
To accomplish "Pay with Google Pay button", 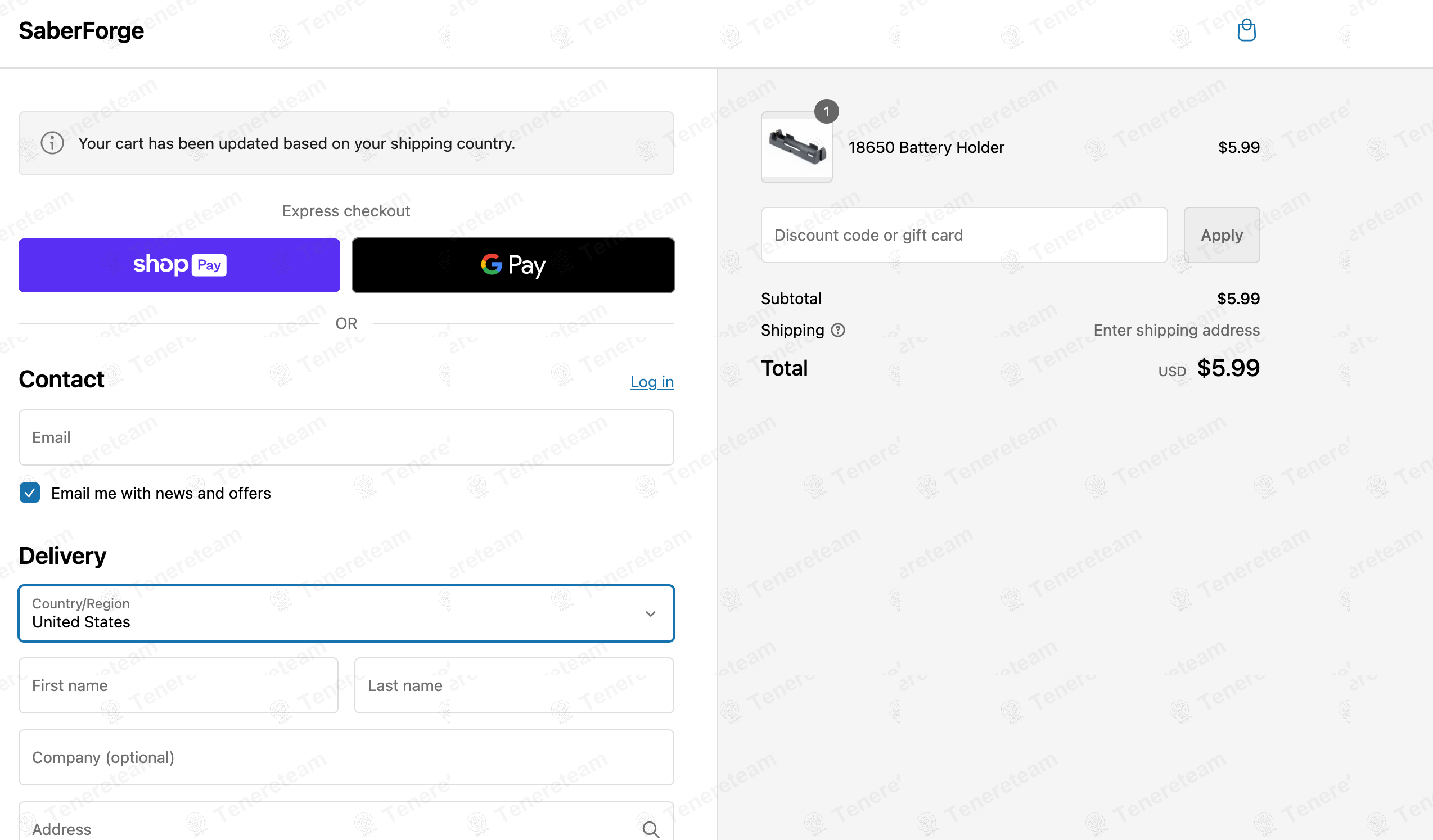I will (x=513, y=265).
